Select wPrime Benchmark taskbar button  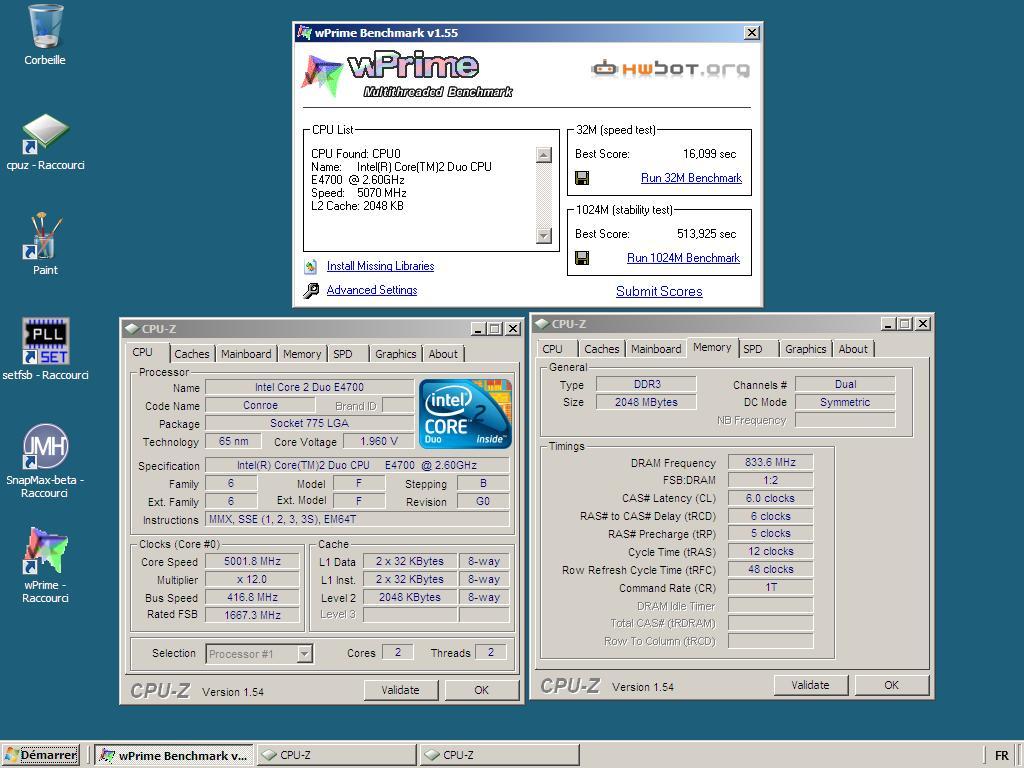click(x=174, y=756)
